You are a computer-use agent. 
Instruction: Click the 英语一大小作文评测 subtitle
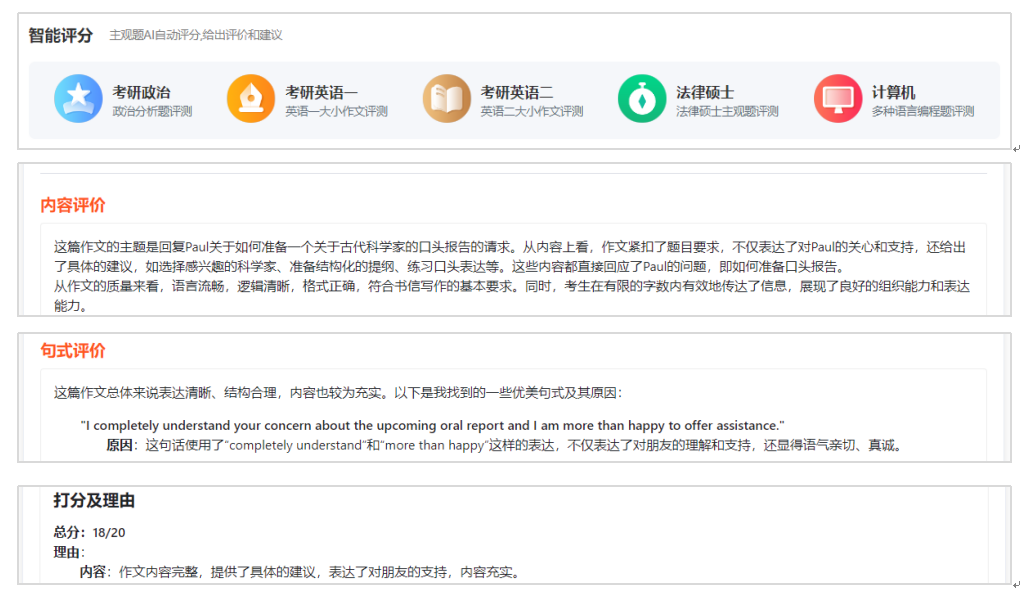click(336, 112)
